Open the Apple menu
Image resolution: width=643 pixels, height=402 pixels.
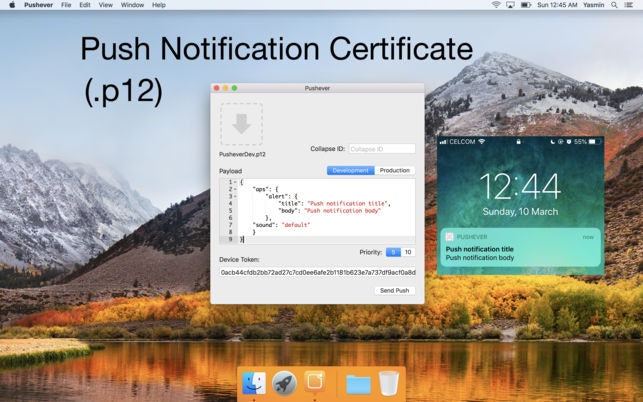pyautogui.click(x=12, y=5)
